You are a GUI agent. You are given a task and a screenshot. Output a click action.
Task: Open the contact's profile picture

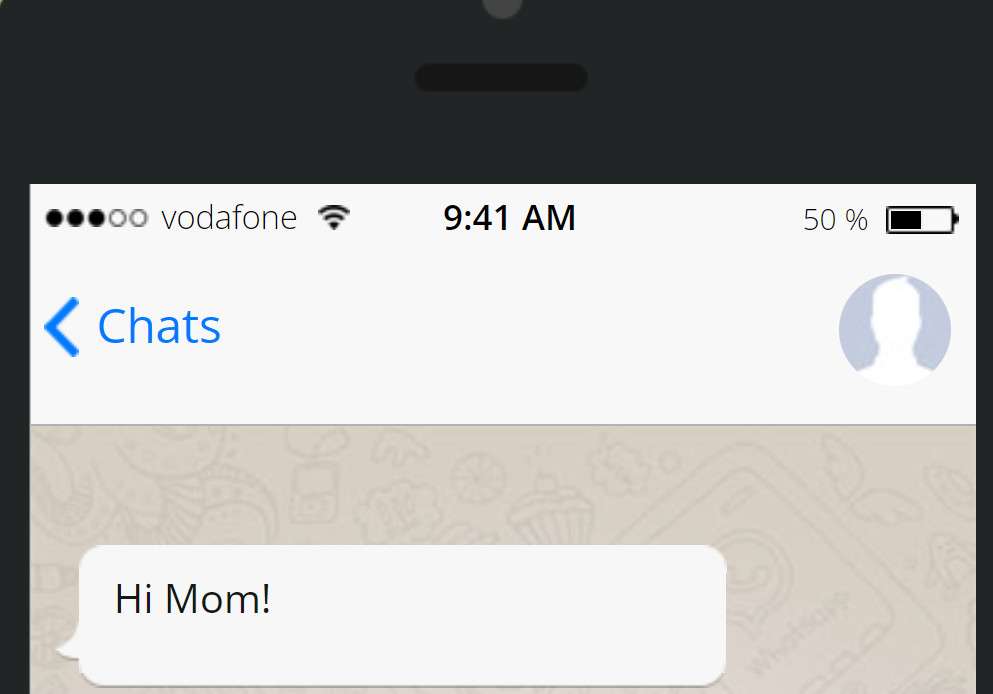pyautogui.click(x=894, y=329)
